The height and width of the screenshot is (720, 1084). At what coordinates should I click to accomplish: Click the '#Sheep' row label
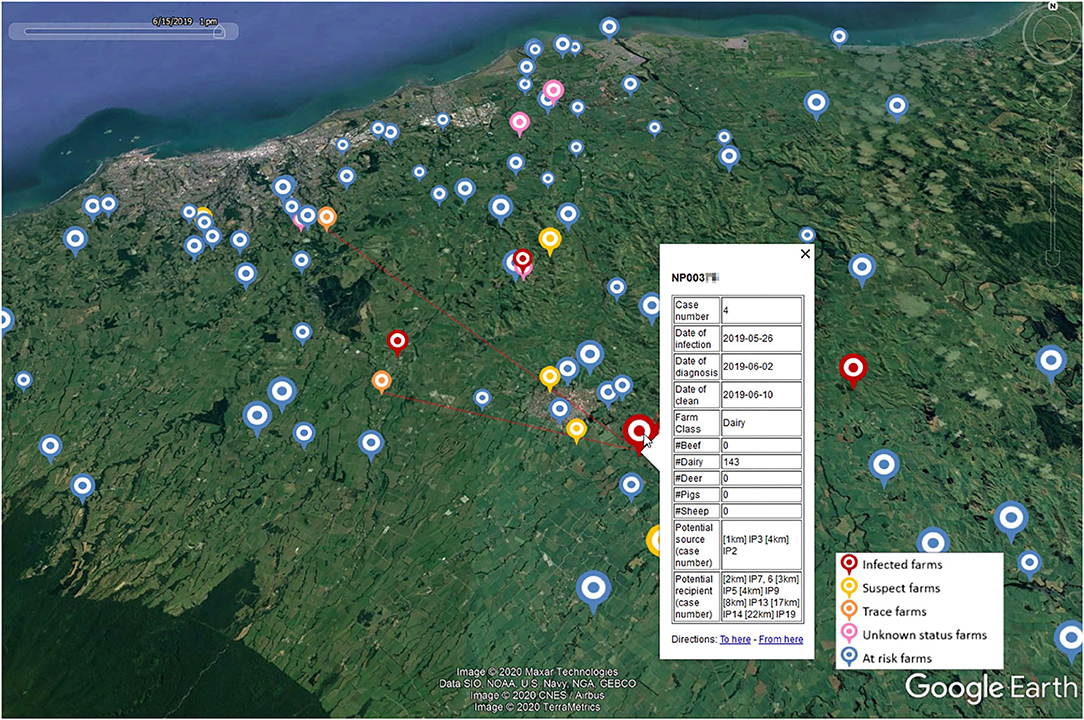(696, 511)
